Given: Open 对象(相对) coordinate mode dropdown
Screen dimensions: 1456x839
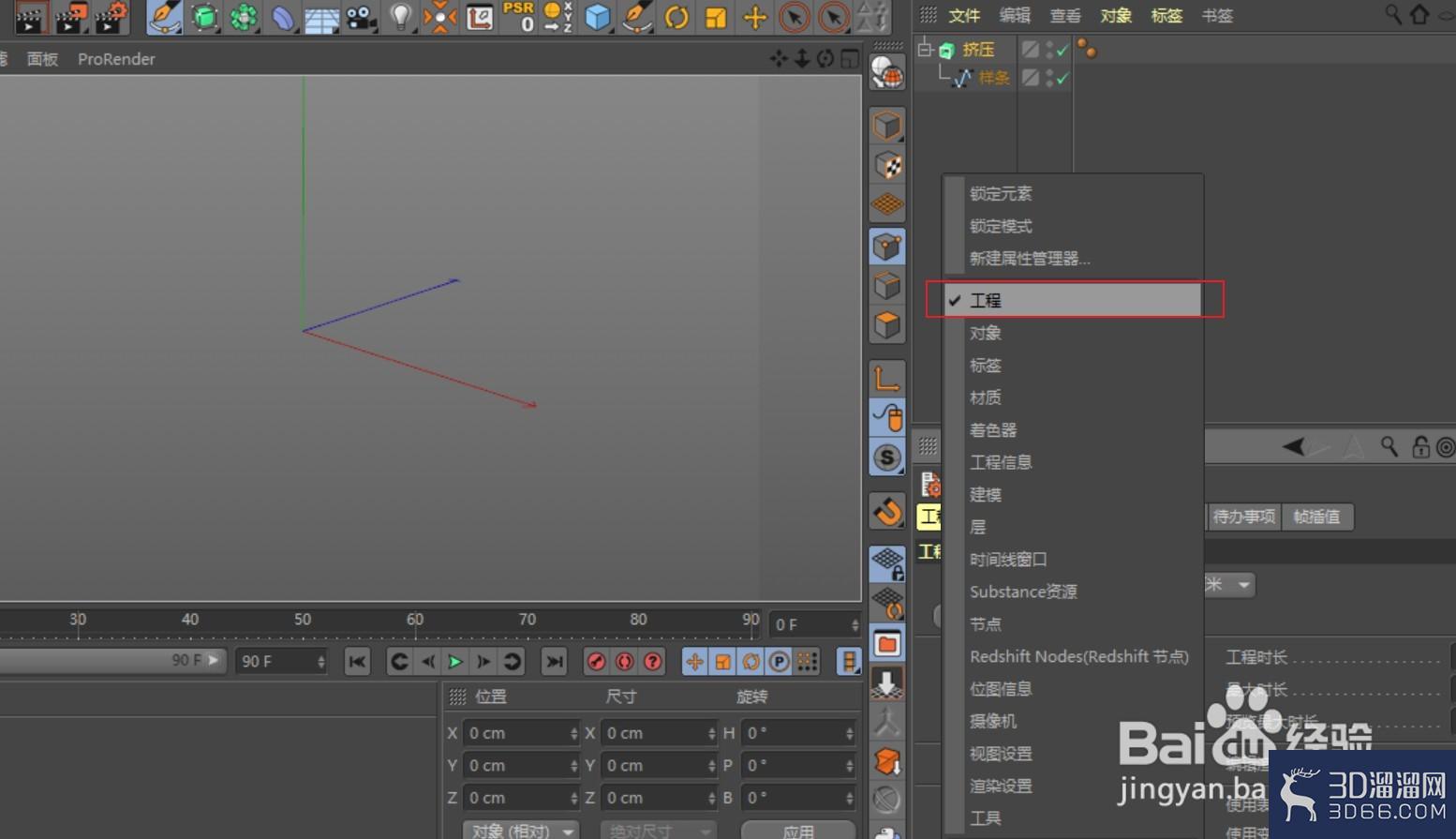Looking at the screenshot, I should [x=521, y=831].
